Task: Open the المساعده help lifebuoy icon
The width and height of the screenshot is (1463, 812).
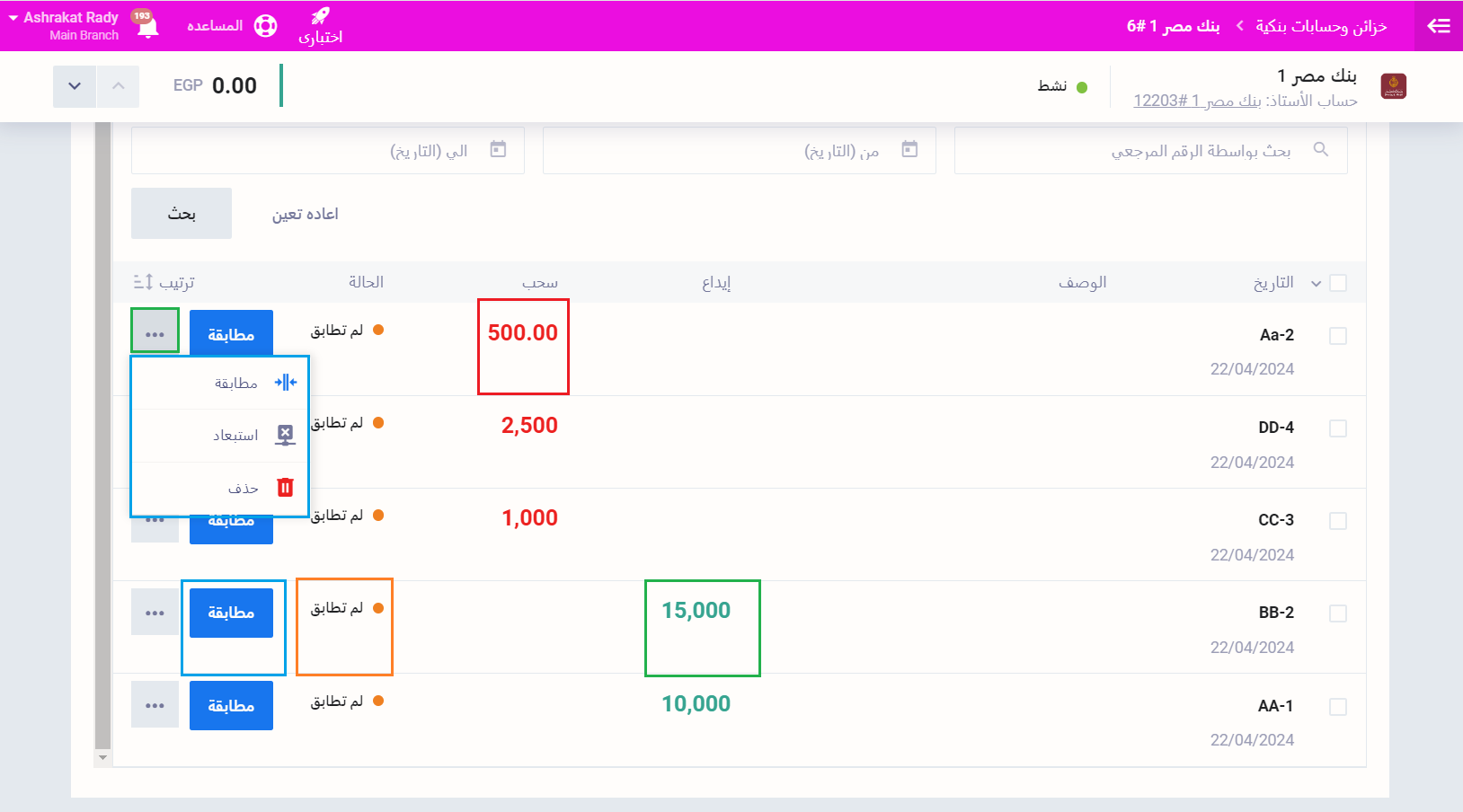Action: point(266,26)
